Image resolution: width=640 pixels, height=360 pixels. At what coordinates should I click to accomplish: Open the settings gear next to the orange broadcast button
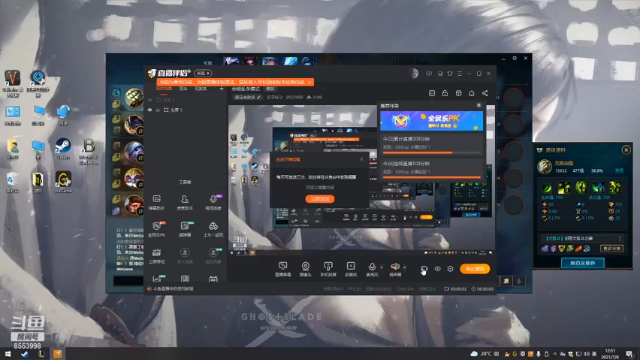[450, 269]
